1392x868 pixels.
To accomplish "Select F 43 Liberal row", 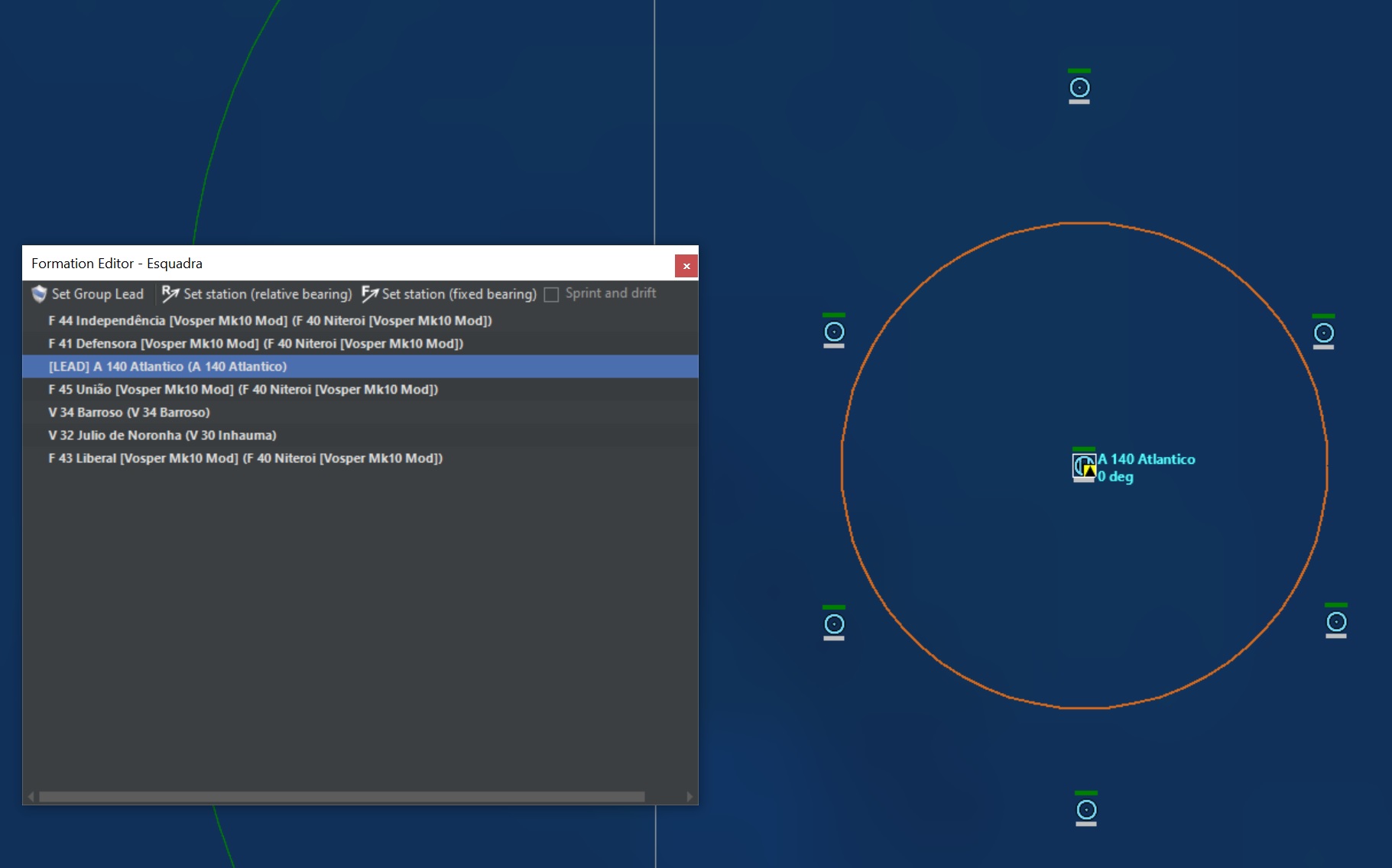I will pyautogui.click(x=360, y=458).
